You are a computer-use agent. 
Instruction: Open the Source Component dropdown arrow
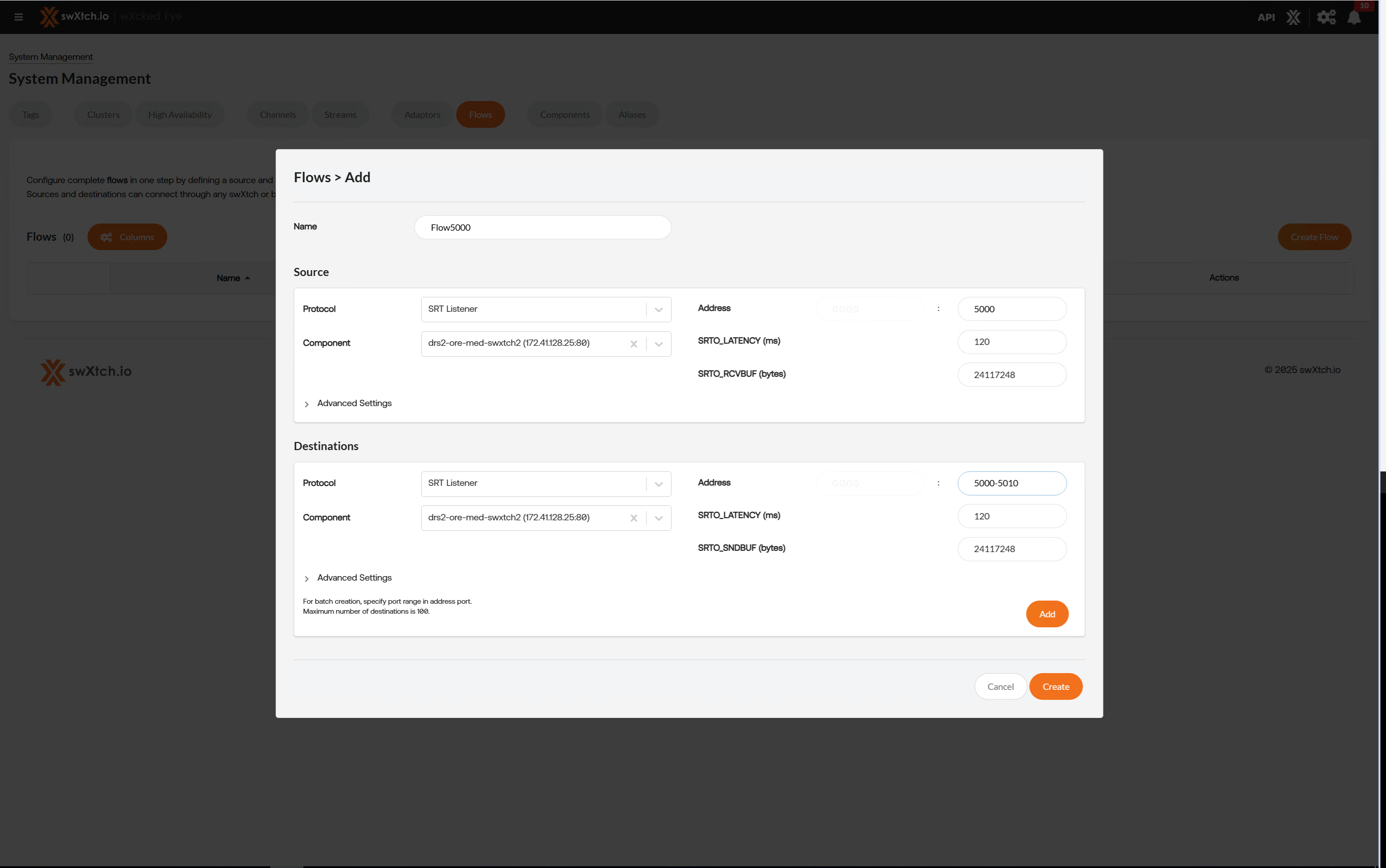[x=659, y=344]
